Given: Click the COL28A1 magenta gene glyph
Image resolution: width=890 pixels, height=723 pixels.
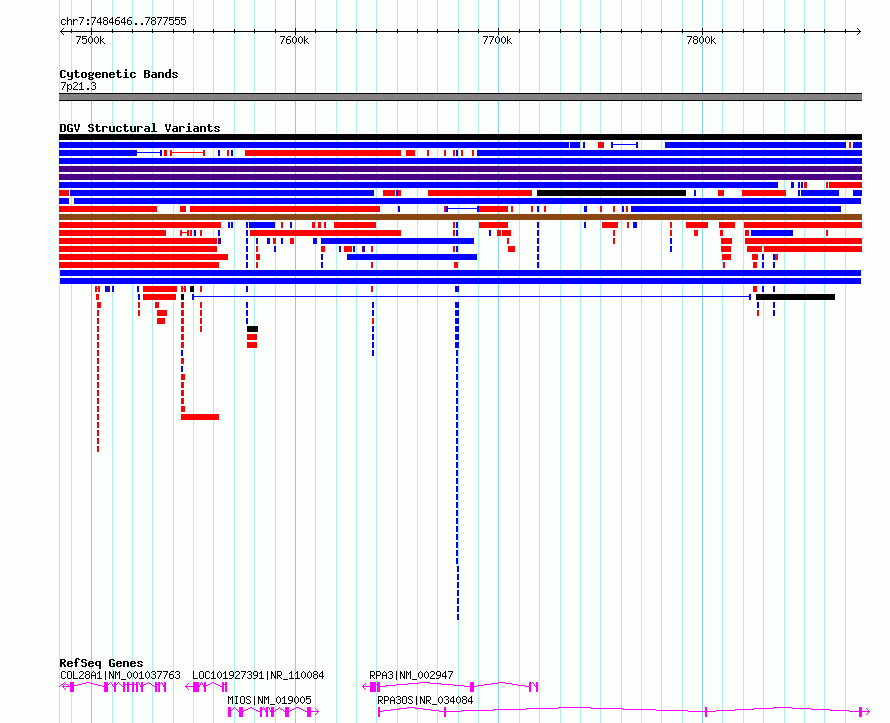Looking at the screenshot, I should (x=113, y=687).
